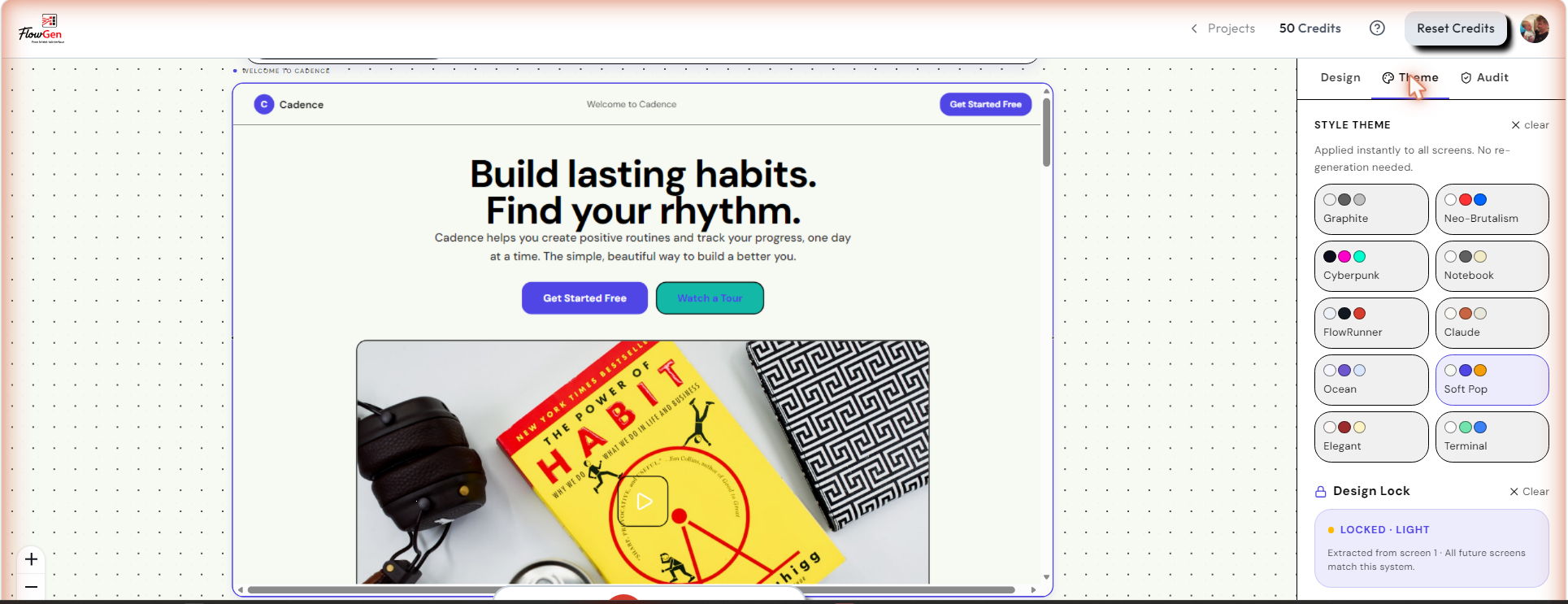Zoom out the canvas with minus icon

pyautogui.click(x=31, y=587)
